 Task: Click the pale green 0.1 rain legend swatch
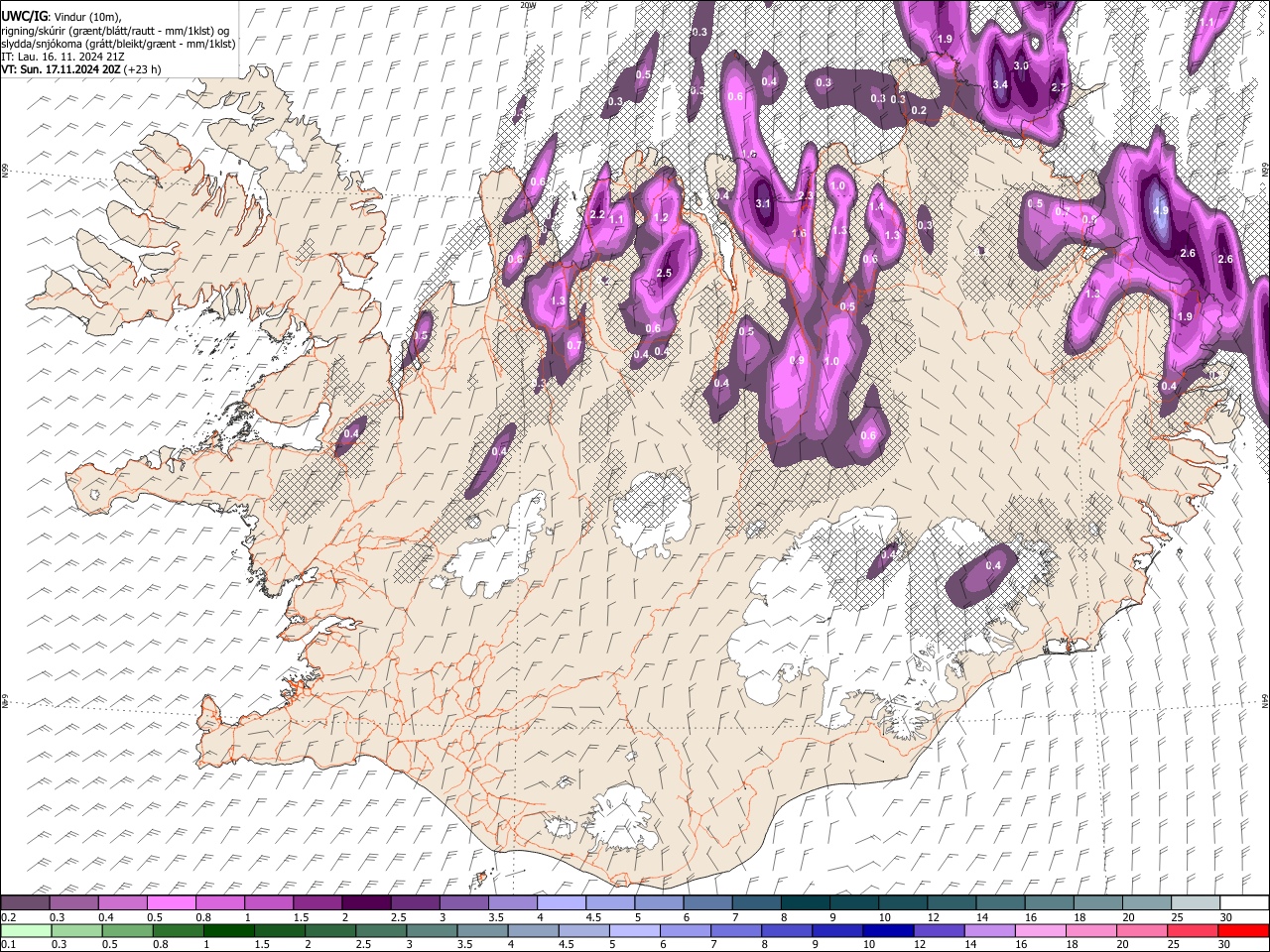(x=26, y=931)
